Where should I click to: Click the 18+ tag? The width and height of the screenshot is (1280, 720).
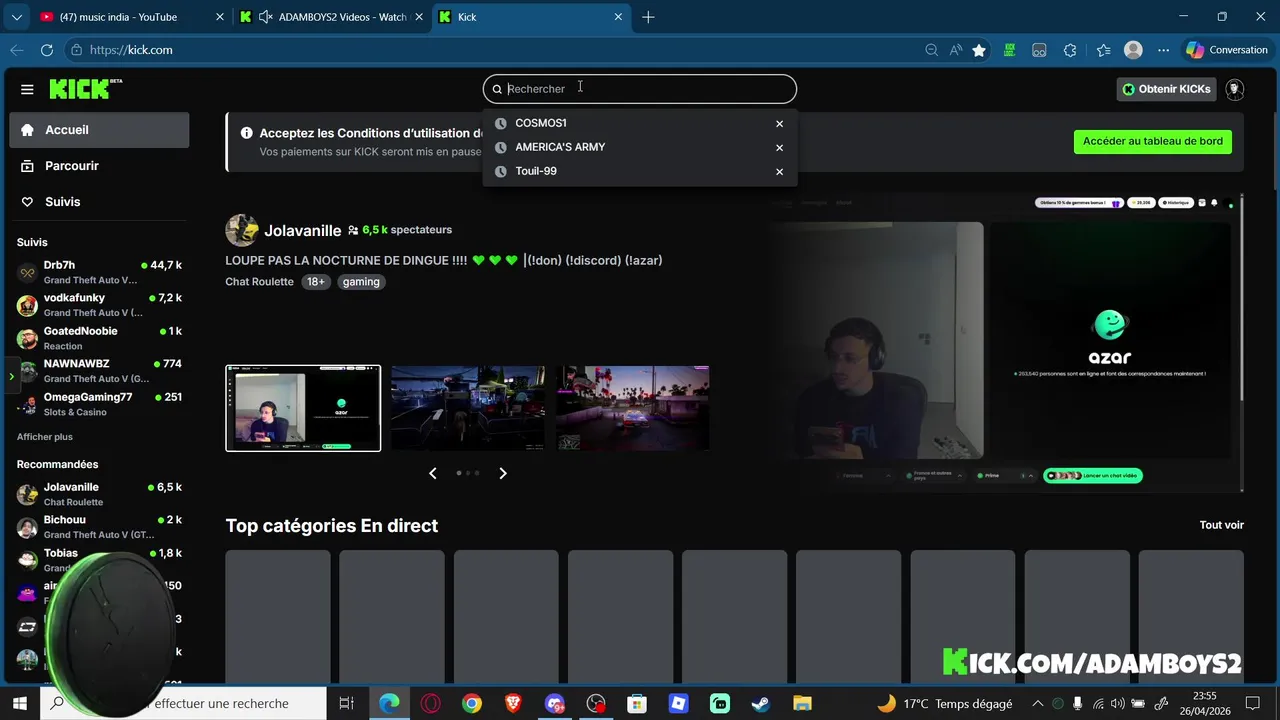click(x=316, y=282)
